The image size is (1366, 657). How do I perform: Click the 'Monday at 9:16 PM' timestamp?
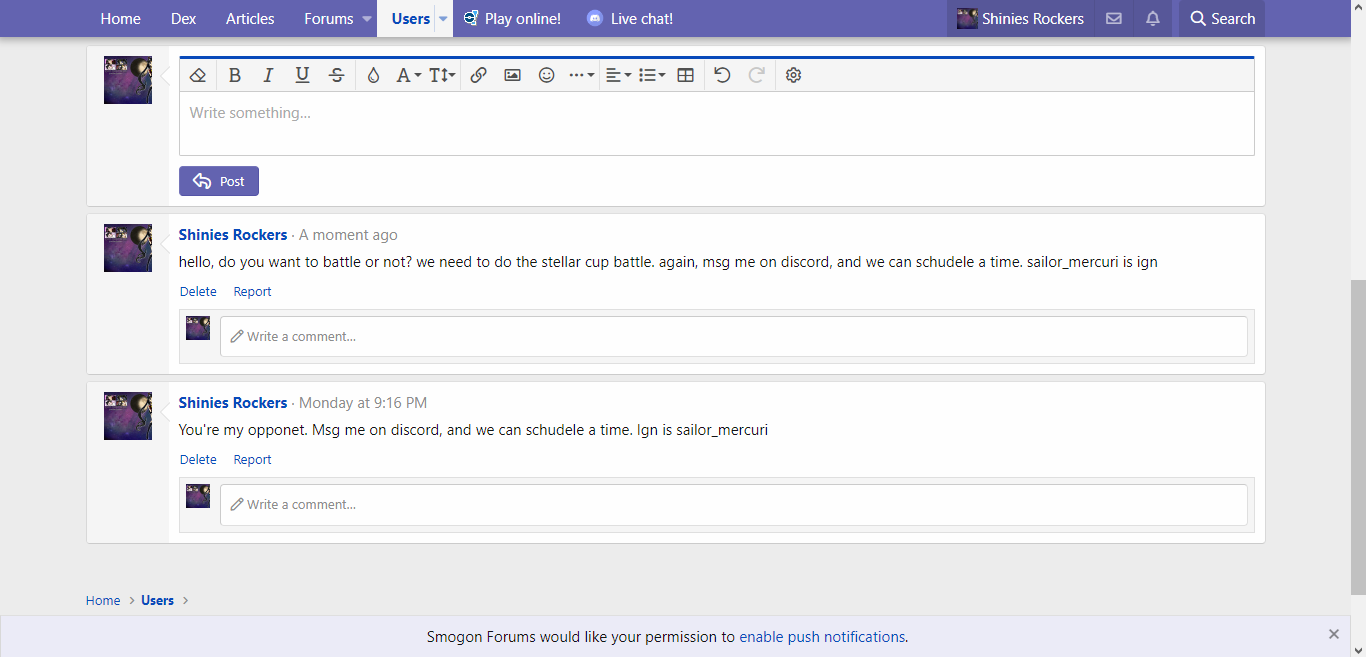[363, 403]
